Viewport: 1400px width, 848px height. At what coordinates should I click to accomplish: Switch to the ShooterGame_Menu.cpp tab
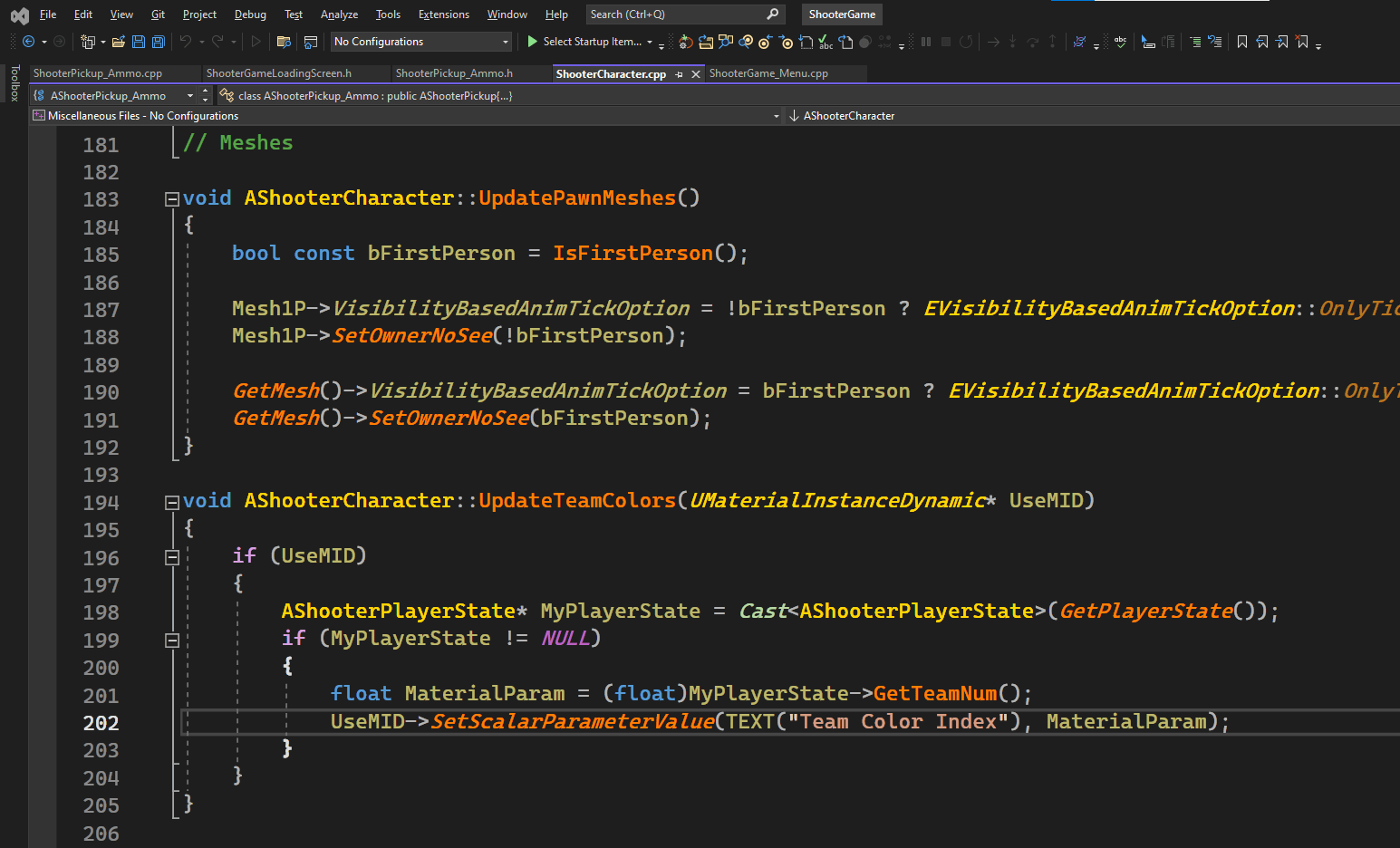768,73
